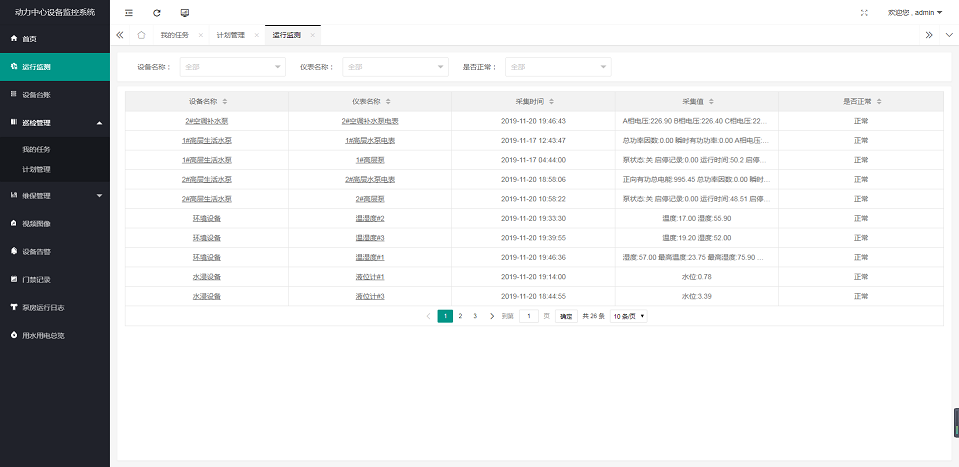
Task: Open the admin user dropdown
Action: pyautogui.click(x=915, y=13)
